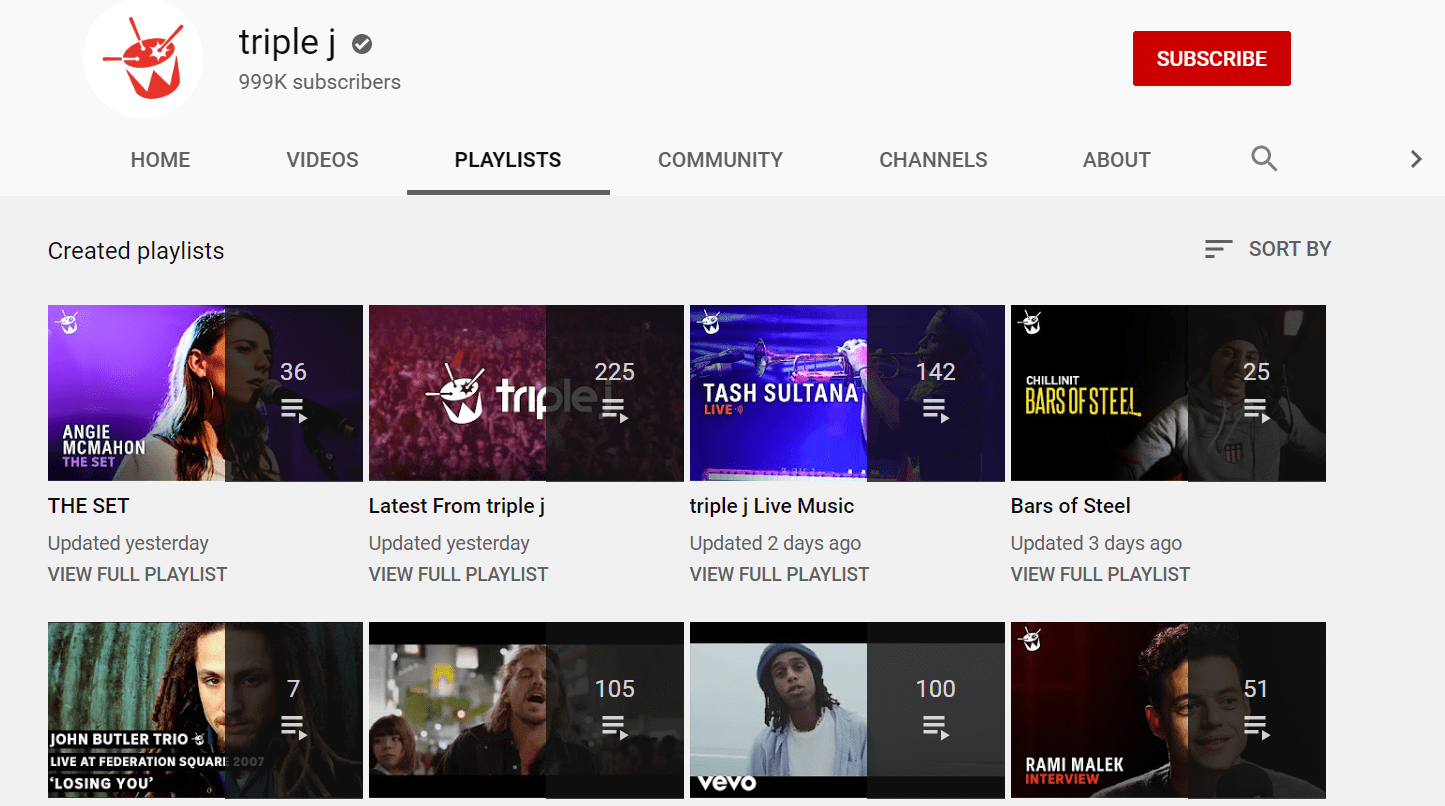This screenshot has height=806, width=1445.
Task: Select the PLAYLISTS tab
Action: coord(508,160)
